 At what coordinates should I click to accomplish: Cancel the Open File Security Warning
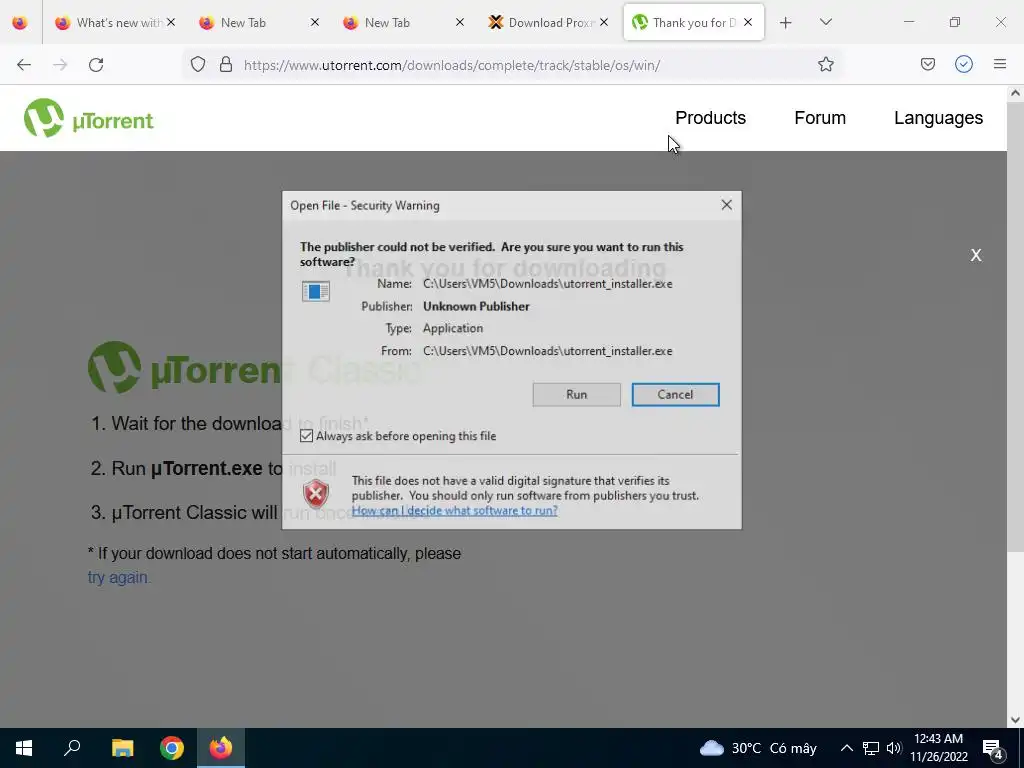pyautogui.click(x=675, y=394)
